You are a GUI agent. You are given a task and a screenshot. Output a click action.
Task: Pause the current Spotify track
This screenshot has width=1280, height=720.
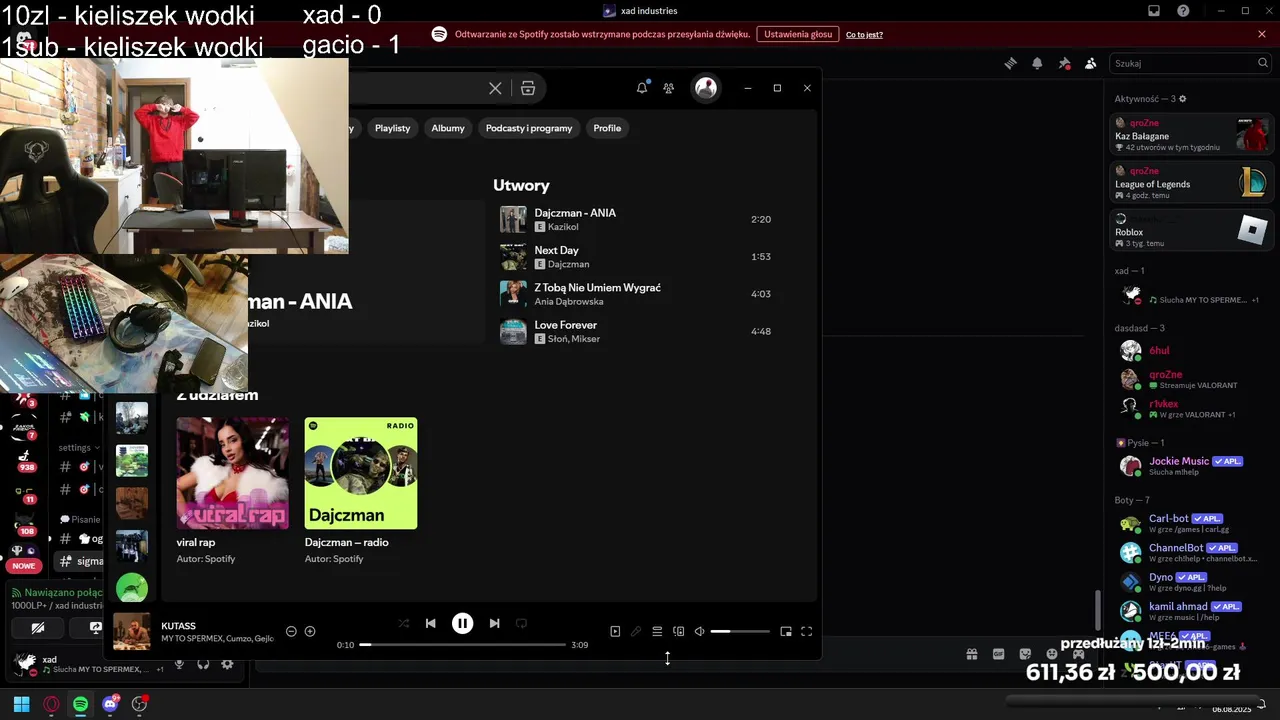point(462,623)
